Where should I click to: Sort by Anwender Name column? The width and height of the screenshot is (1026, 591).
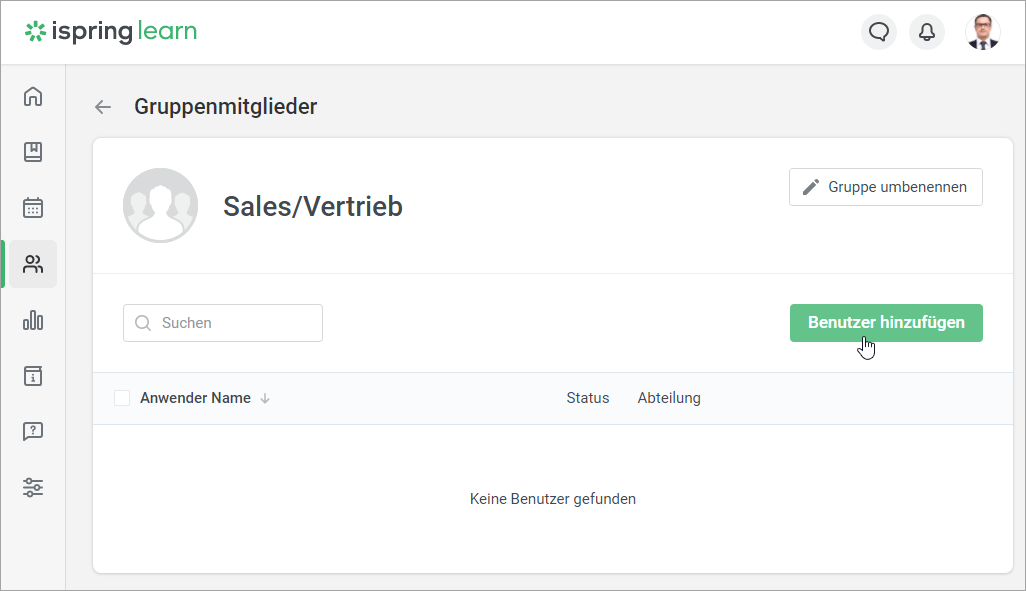[x=195, y=398]
